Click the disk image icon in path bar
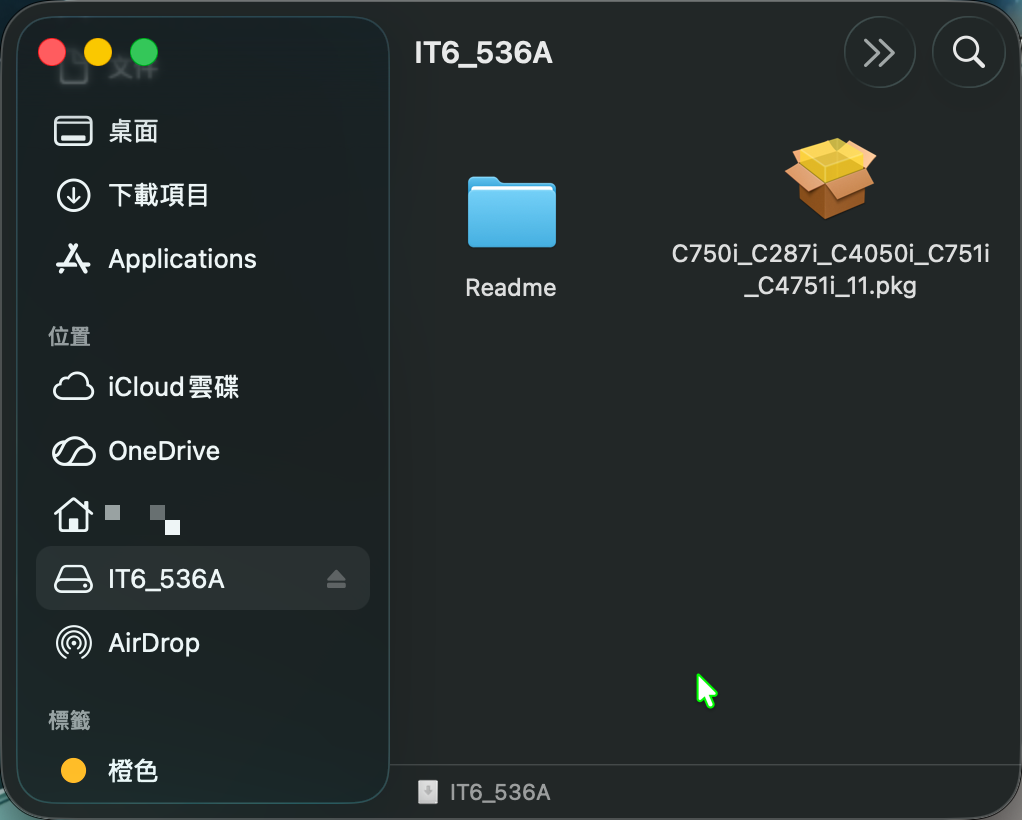 (x=428, y=792)
